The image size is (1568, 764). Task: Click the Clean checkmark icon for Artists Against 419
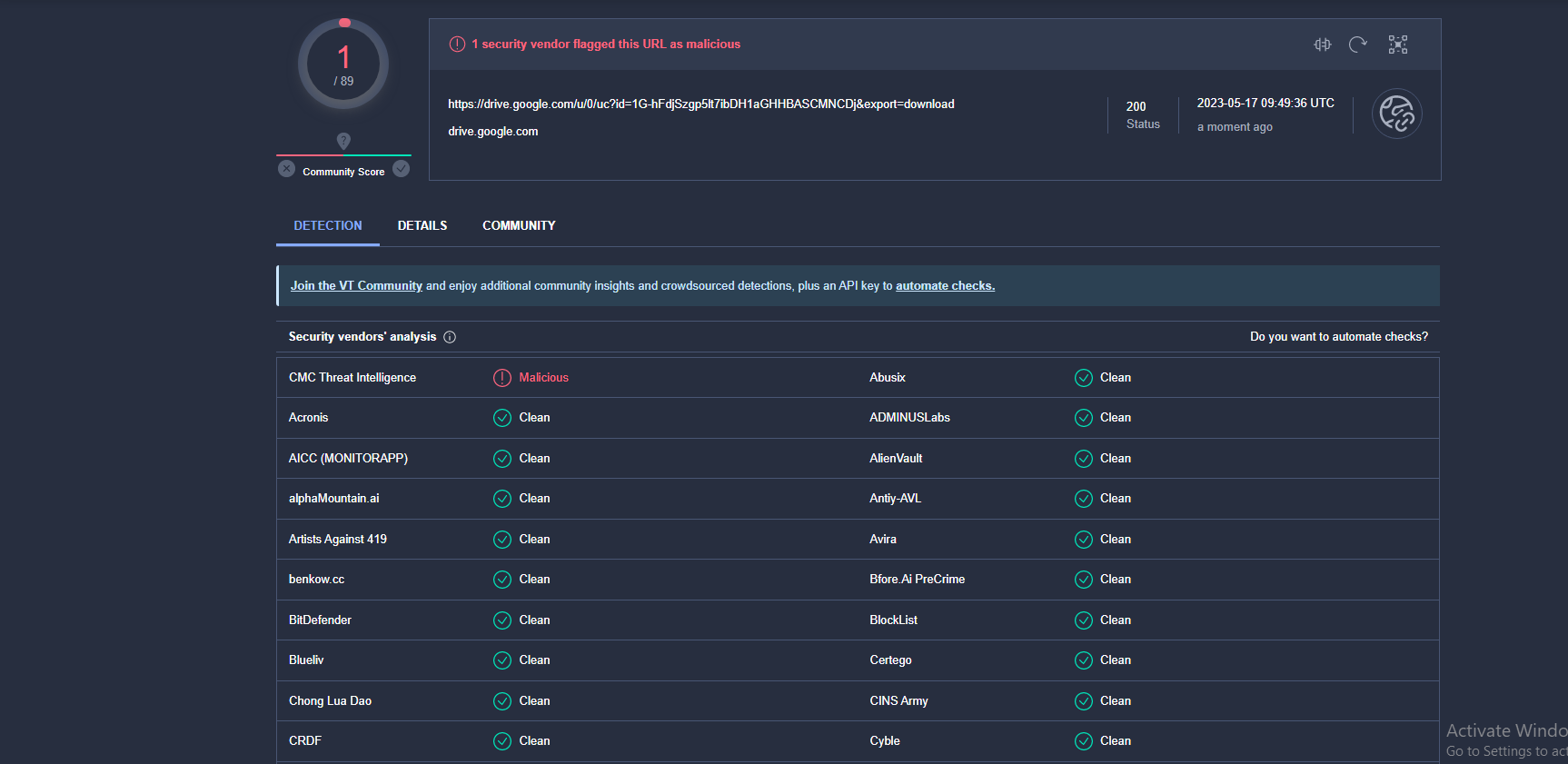502,540
